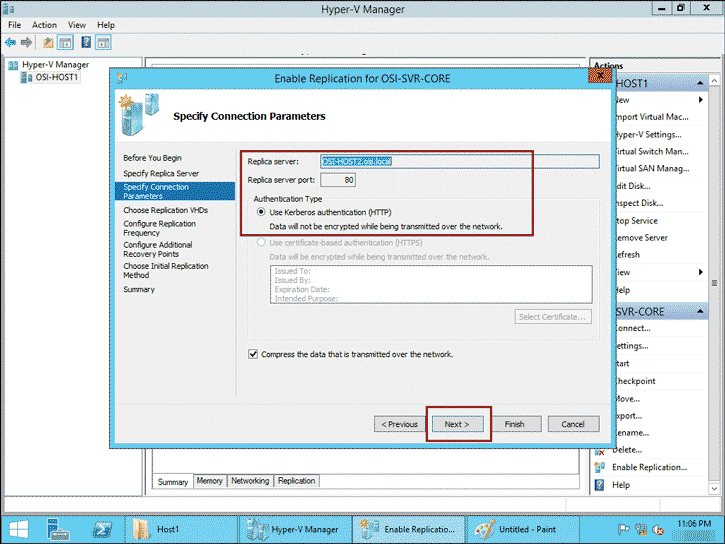Click the Select Certificate... button
Image resolution: width=725 pixels, height=544 pixels.
point(553,317)
